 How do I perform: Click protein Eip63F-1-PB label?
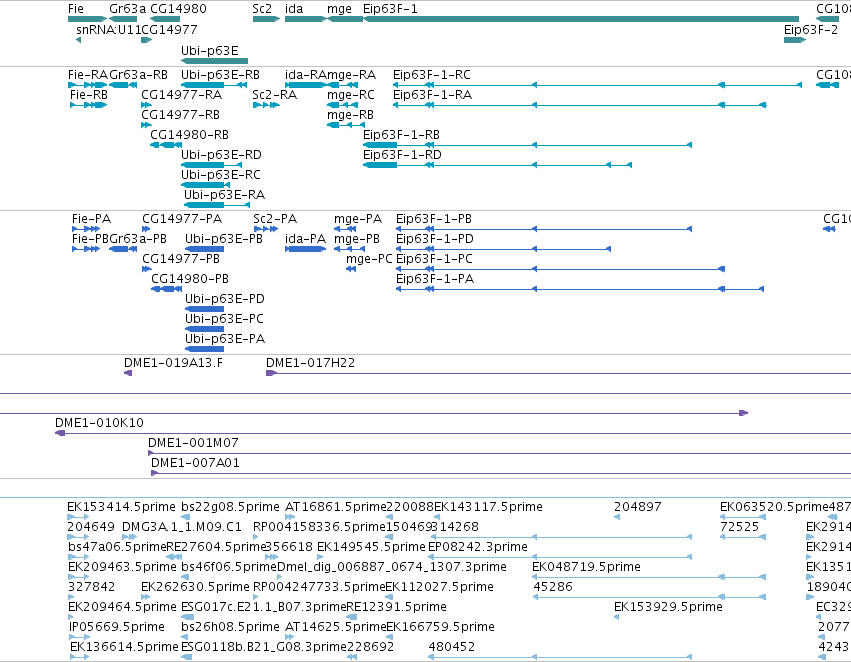pos(434,219)
